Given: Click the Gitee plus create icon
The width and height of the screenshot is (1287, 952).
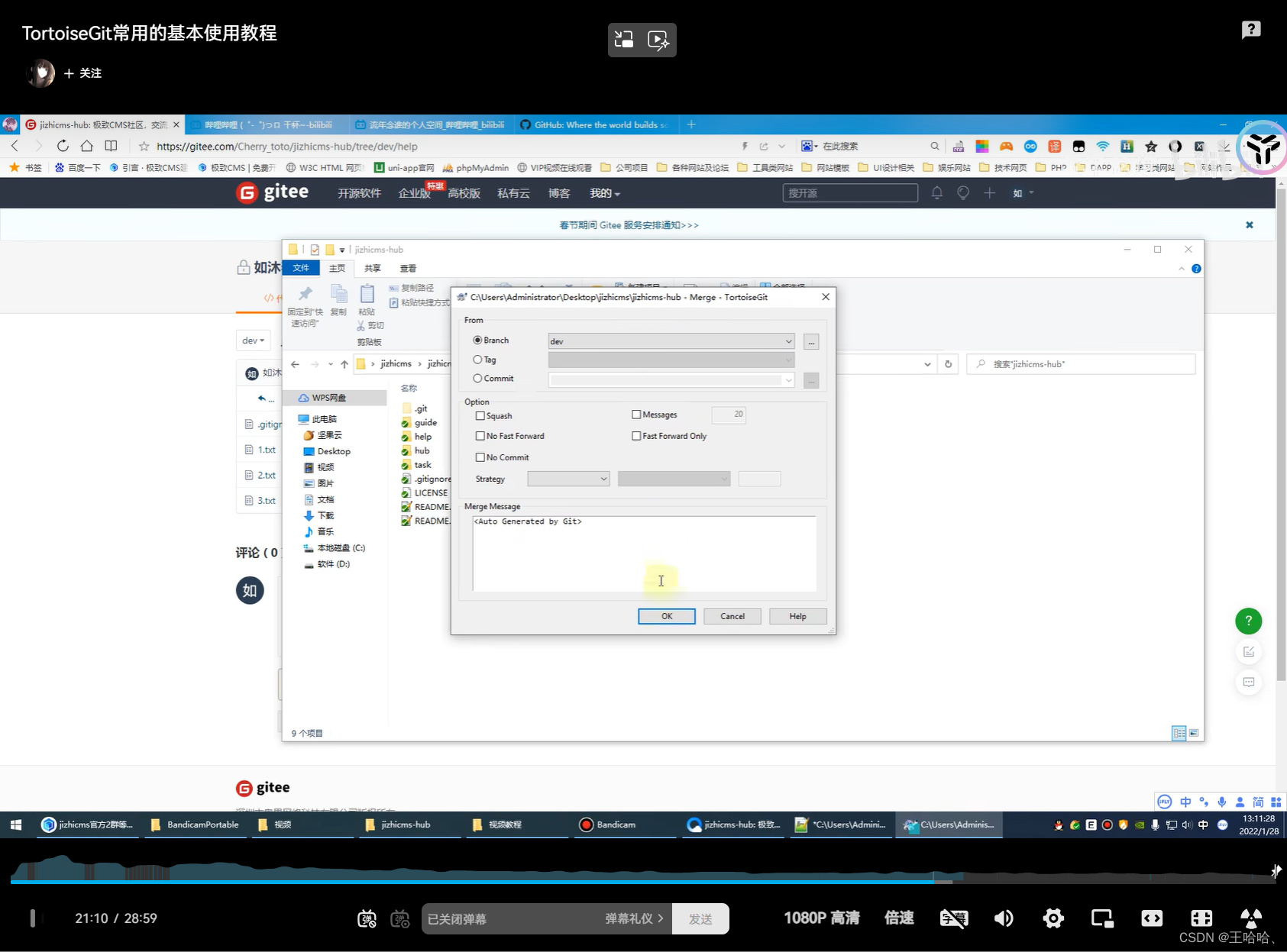Looking at the screenshot, I should click(x=989, y=193).
